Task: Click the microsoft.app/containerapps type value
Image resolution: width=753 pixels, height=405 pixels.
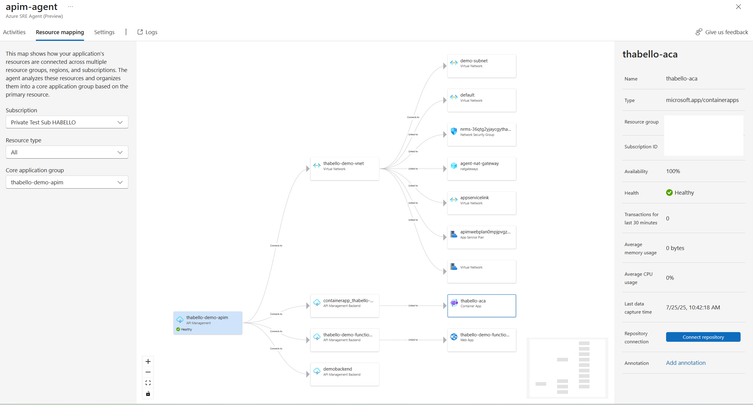Action: pos(702,100)
